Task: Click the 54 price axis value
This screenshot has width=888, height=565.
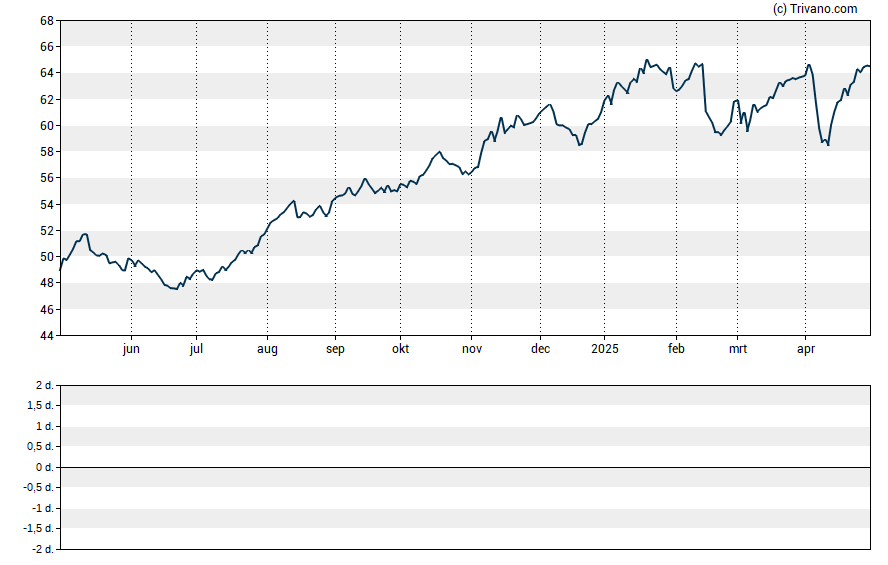Action: click(46, 204)
